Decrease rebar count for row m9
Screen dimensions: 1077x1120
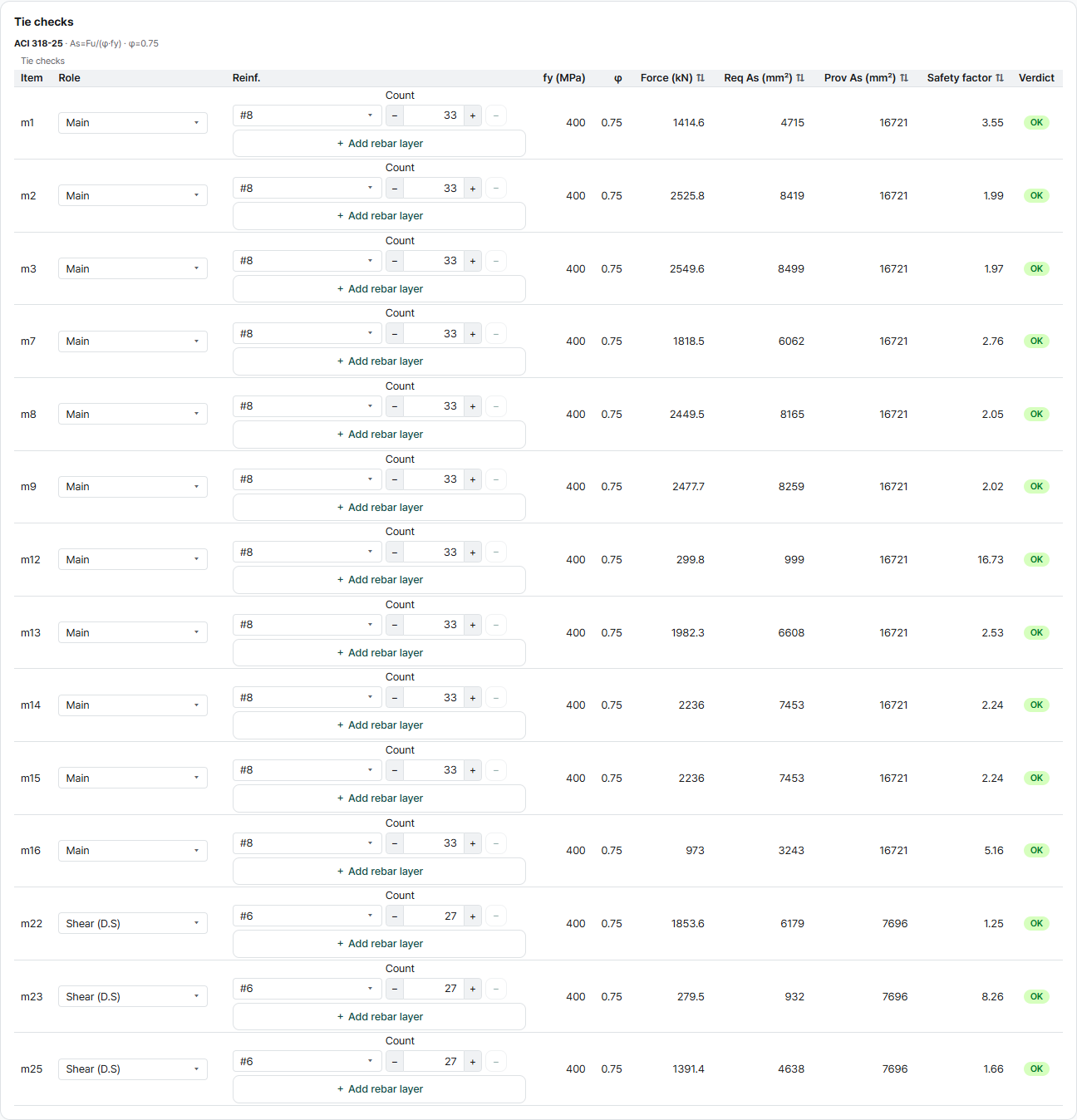tap(395, 479)
